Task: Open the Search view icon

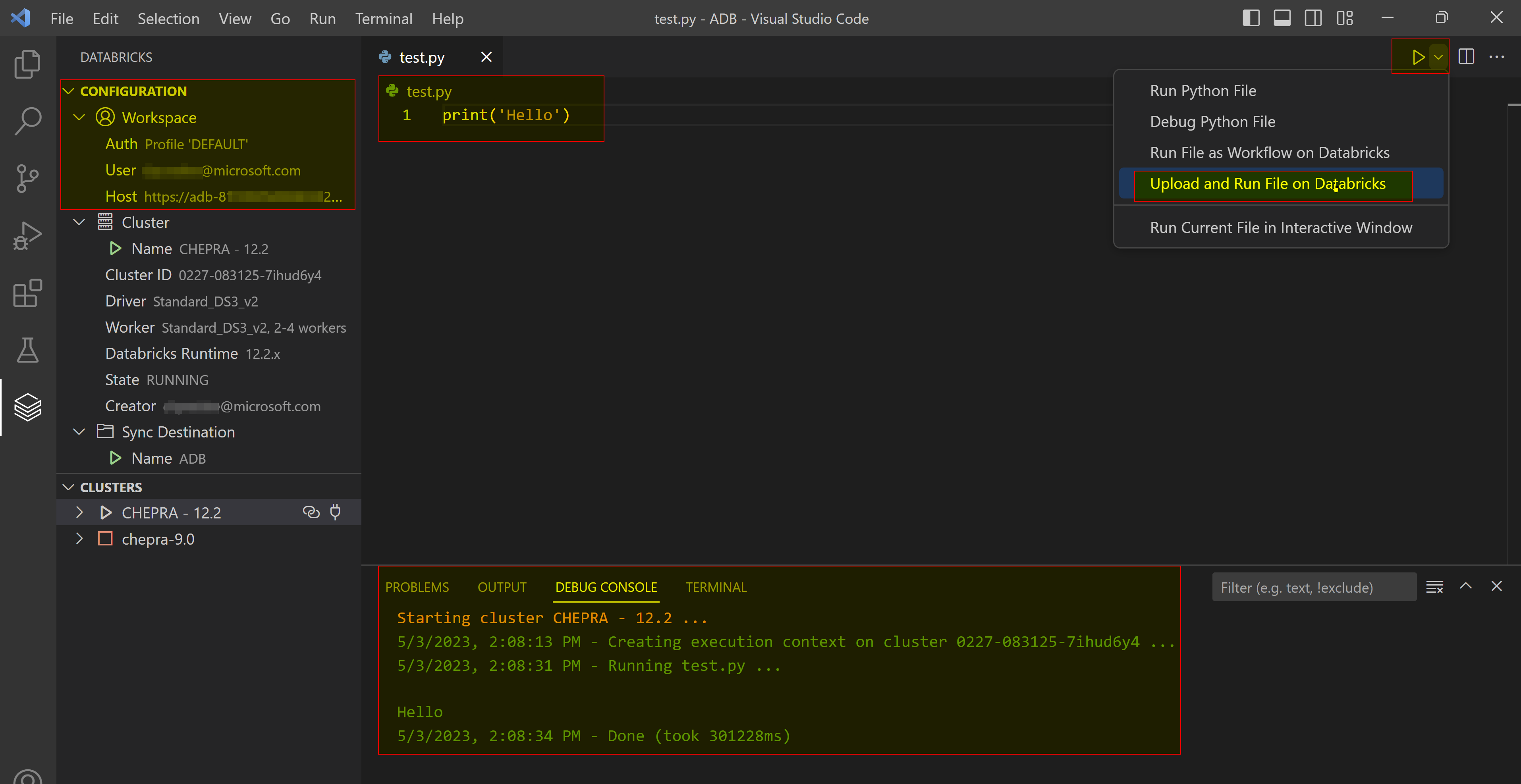Action: click(x=27, y=121)
